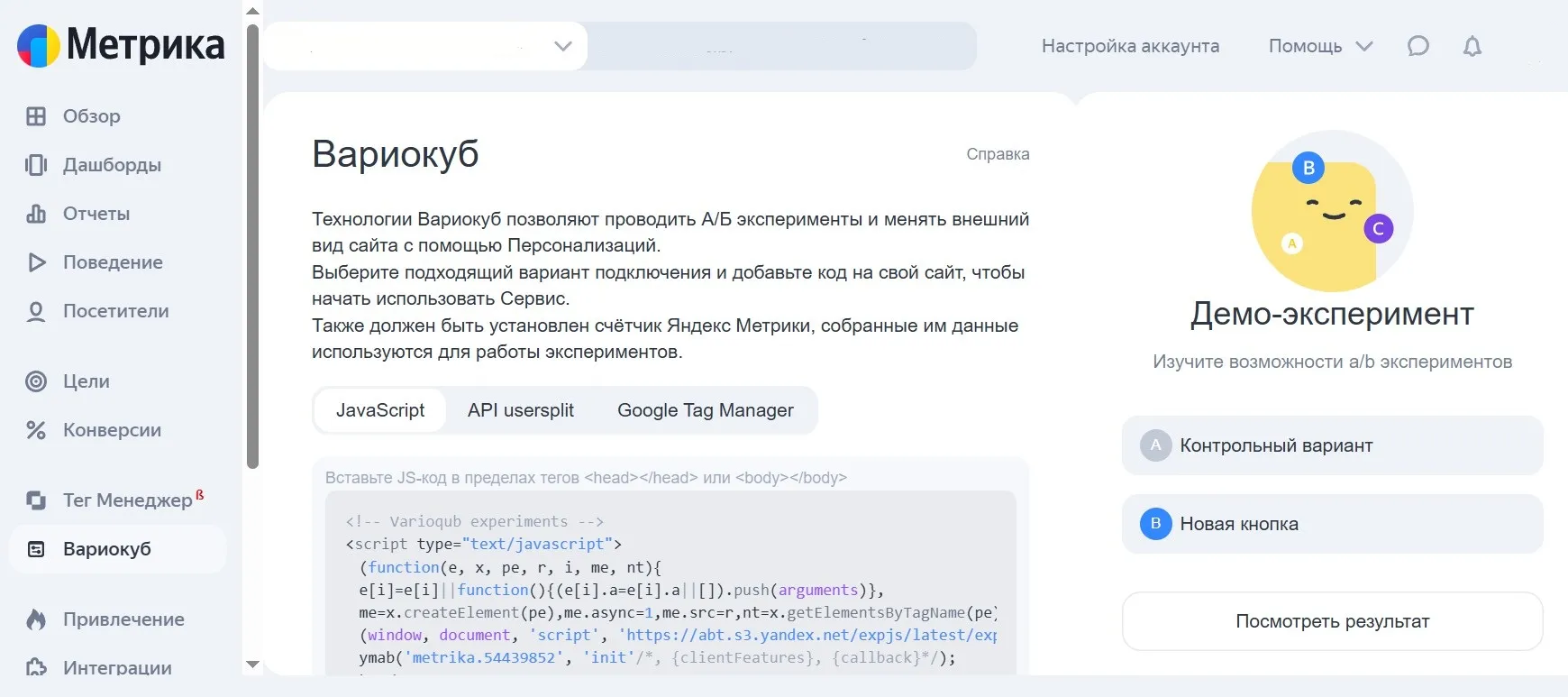Click the Поведение play icon
The width and height of the screenshot is (1568, 697).
[x=36, y=262]
